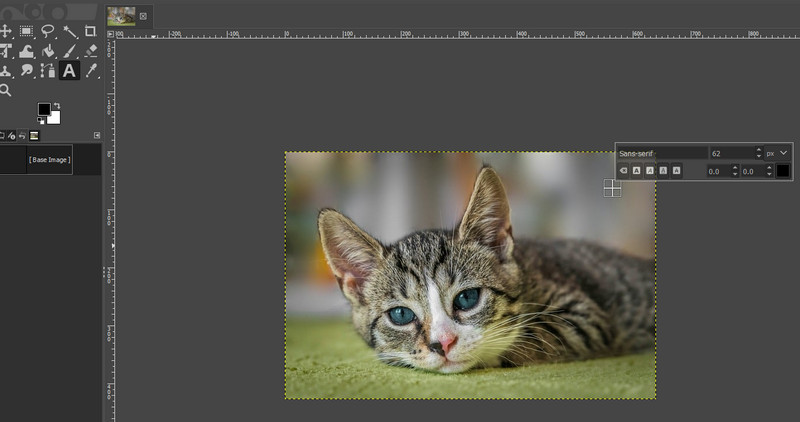Toggle underline in the text box

click(663, 170)
